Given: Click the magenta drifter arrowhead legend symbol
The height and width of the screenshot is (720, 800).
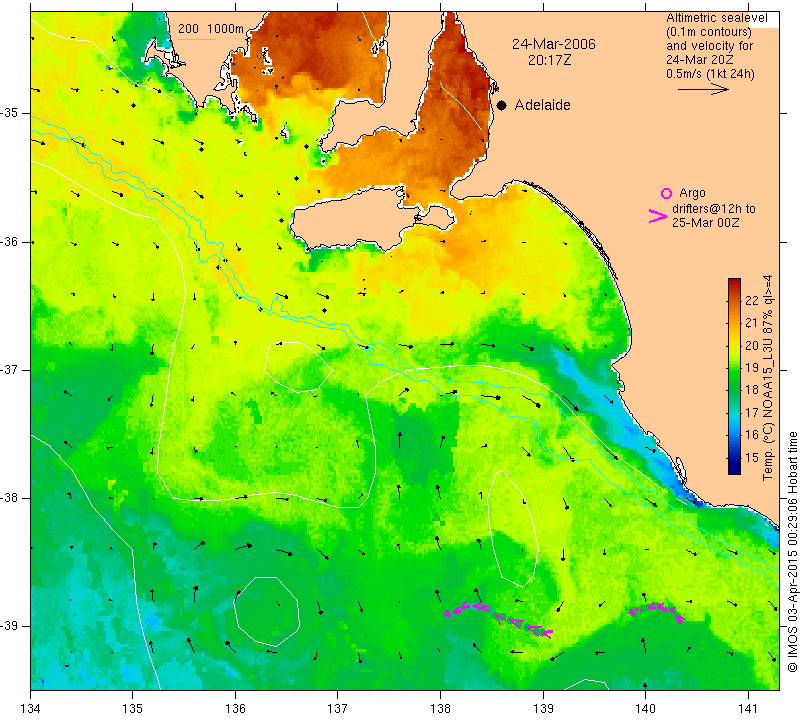Looking at the screenshot, I should [658, 216].
